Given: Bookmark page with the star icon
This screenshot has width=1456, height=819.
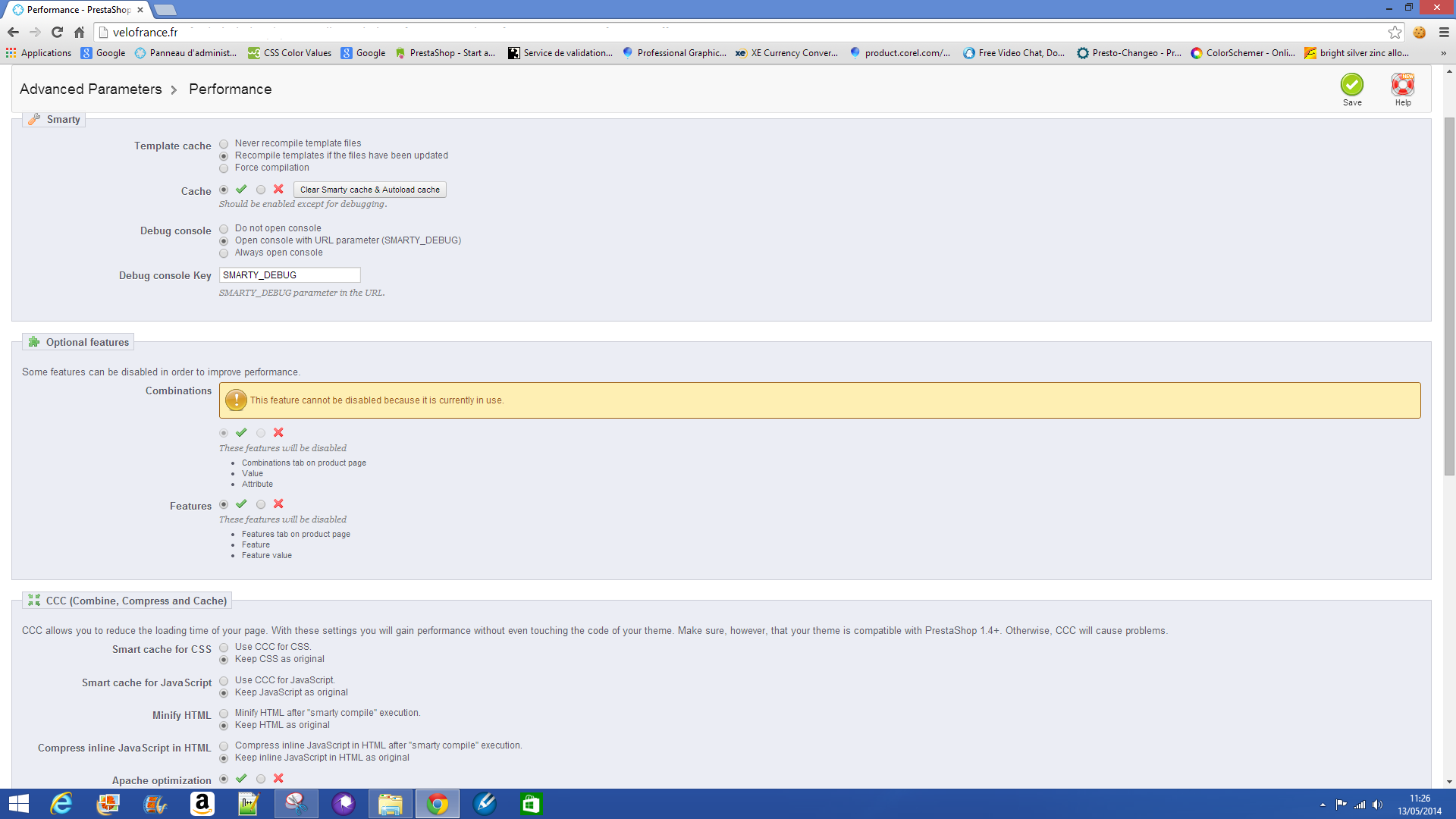Looking at the screenshot, I should [x=1395, y=32].
